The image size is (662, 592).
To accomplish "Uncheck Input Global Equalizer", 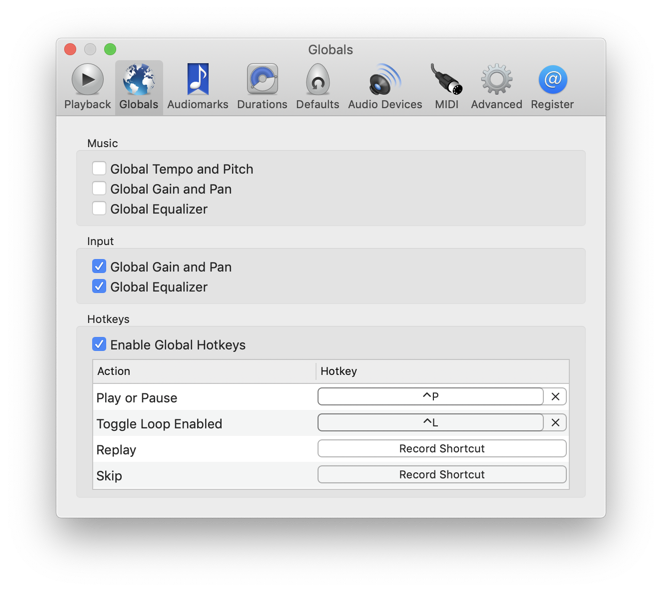I will [x=99, y=287].
